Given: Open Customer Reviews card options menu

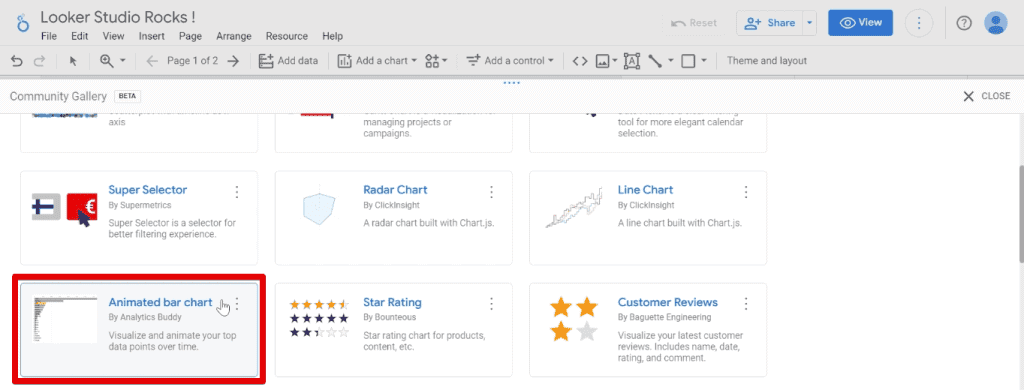Looking at the screenshot, I should tap(746, 304).
